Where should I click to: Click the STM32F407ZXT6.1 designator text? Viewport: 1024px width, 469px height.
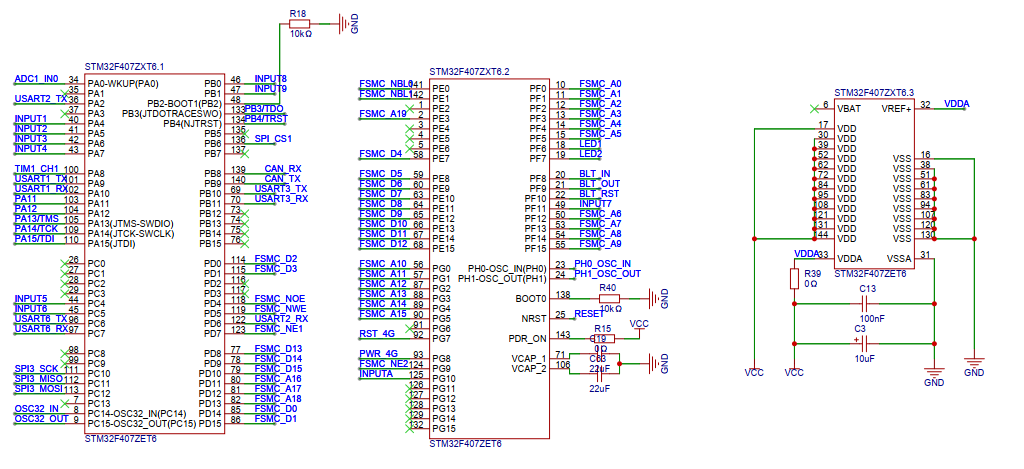click(124, 67)
